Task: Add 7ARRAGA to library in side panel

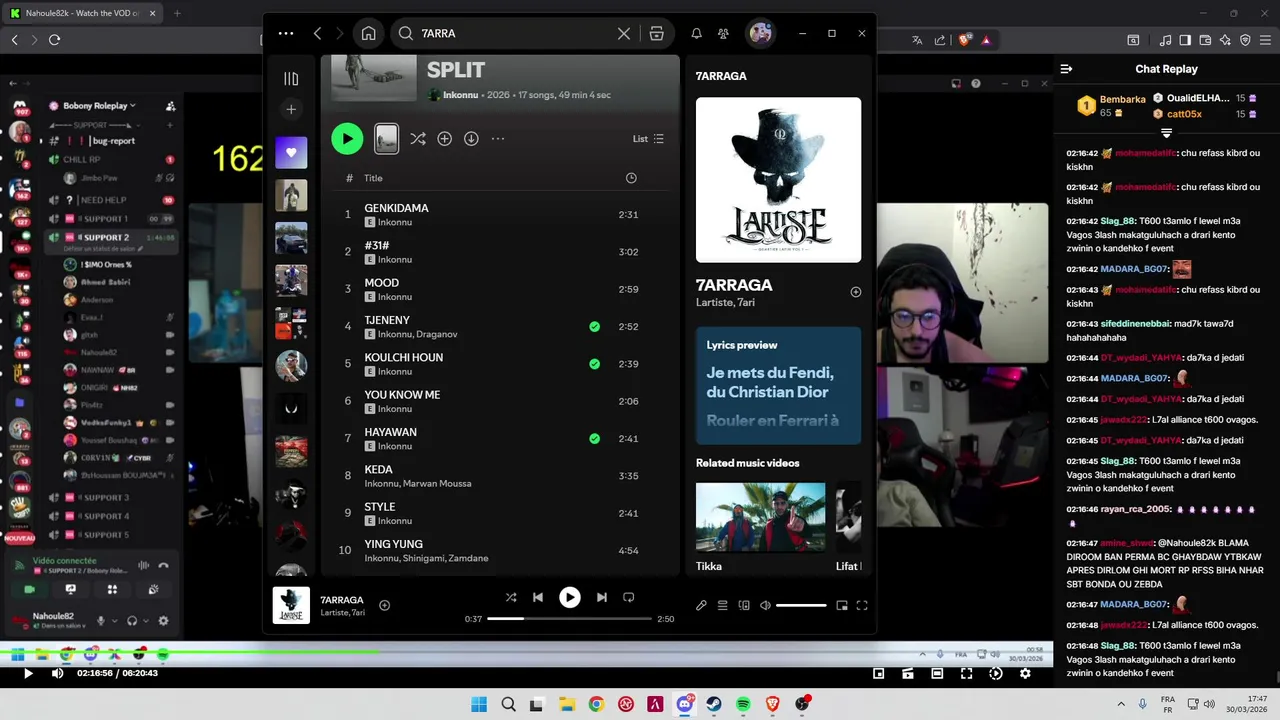Action: point(855,292)
